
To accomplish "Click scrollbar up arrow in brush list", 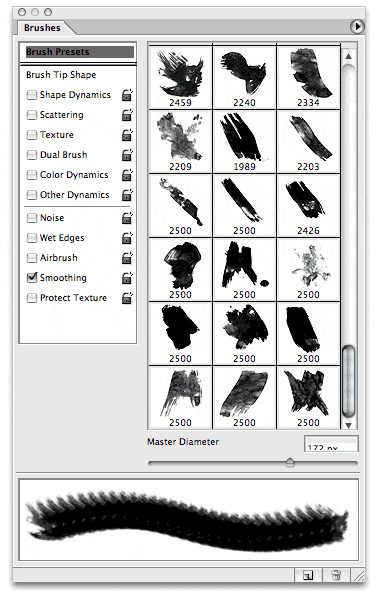I will [x=348, y=56].
